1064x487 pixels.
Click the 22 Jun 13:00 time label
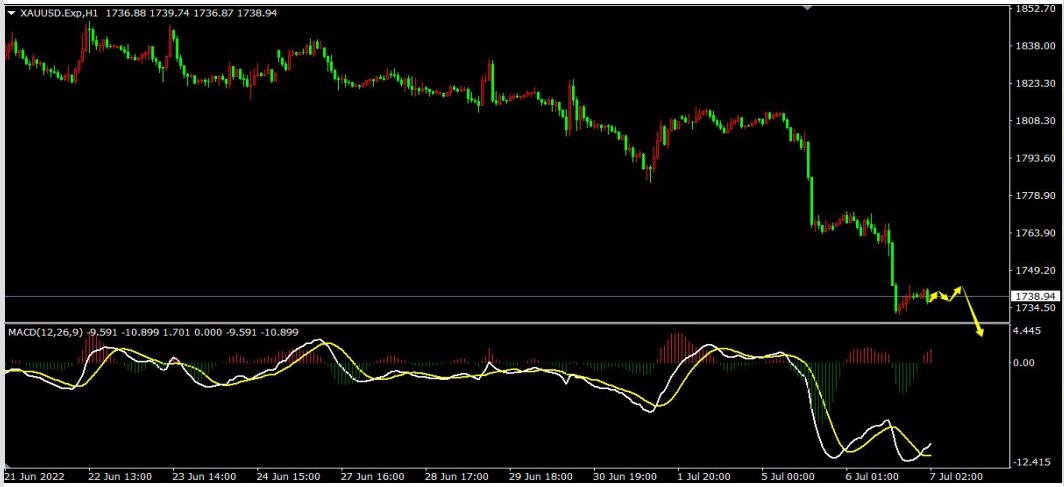pyautogui.click(x=119, y=477)
